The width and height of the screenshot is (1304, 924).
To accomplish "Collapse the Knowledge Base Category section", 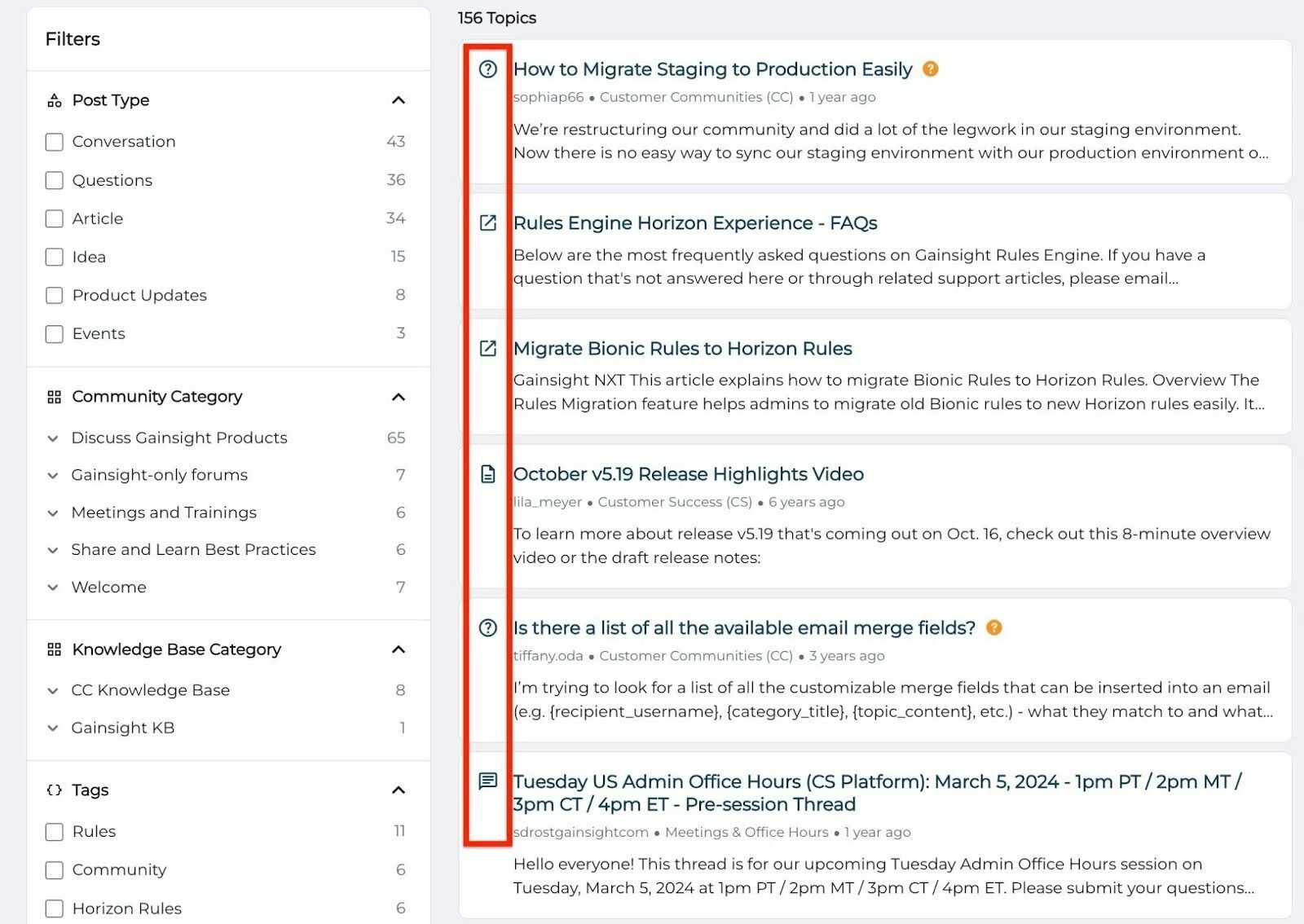I will coord(399,649).
